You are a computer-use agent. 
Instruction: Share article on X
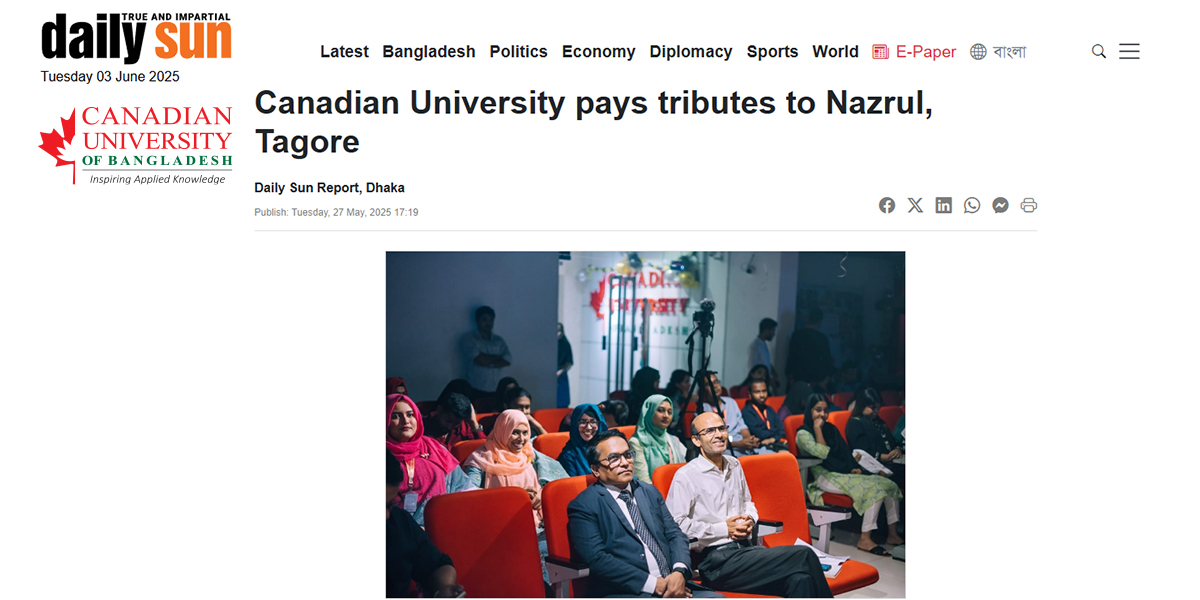point(915,205)
